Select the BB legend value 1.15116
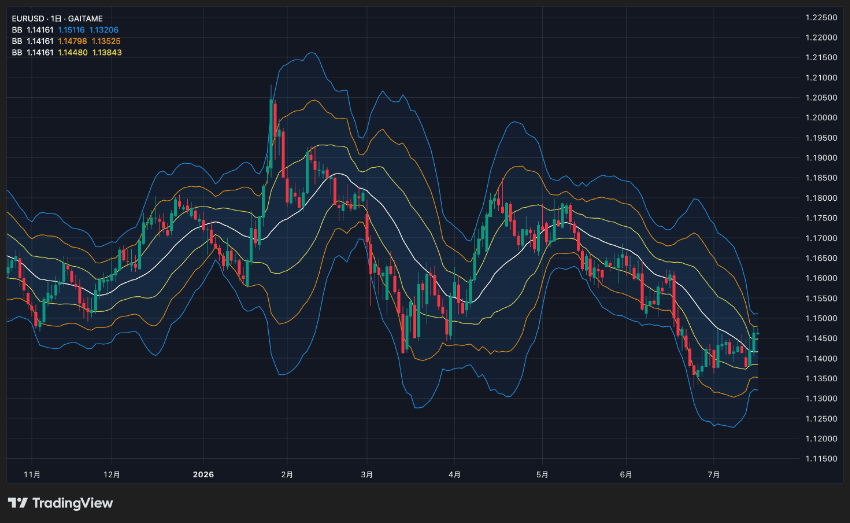The image size is (850, 523). point(71,30)
